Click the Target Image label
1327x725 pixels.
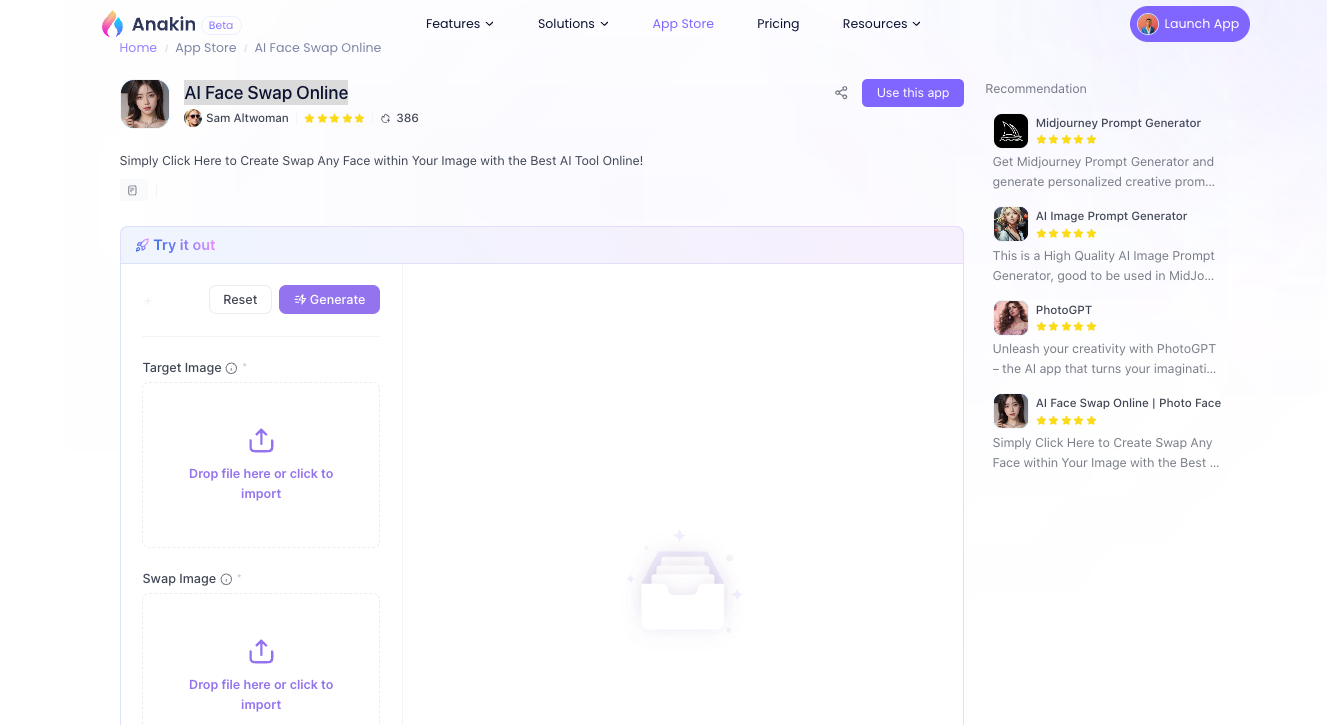pos(182,368)
